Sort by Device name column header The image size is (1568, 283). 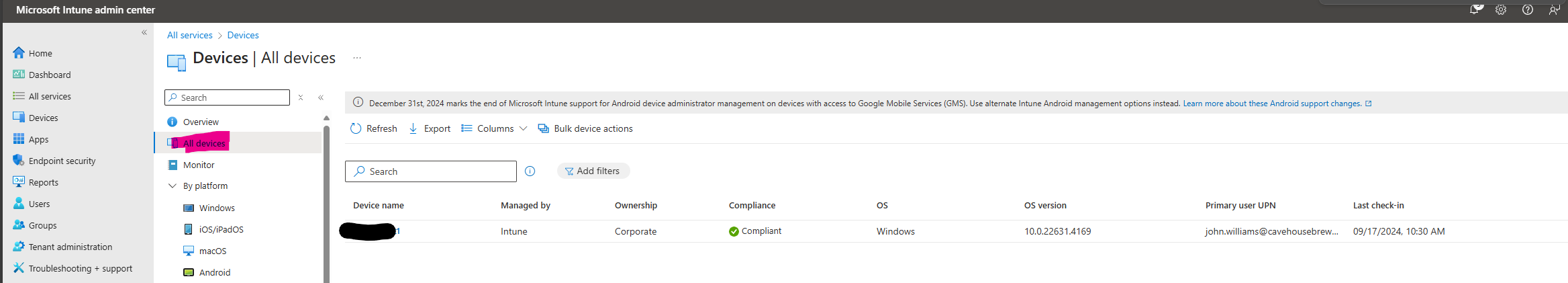[379, 205]
